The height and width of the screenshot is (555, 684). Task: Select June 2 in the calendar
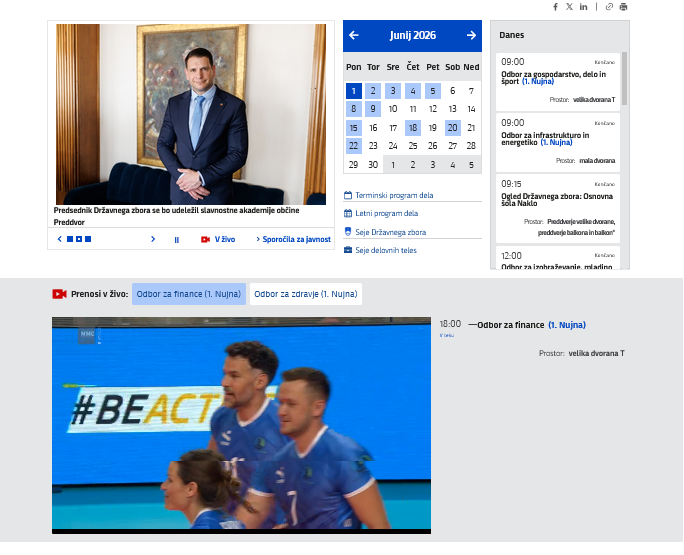(373, 91)
